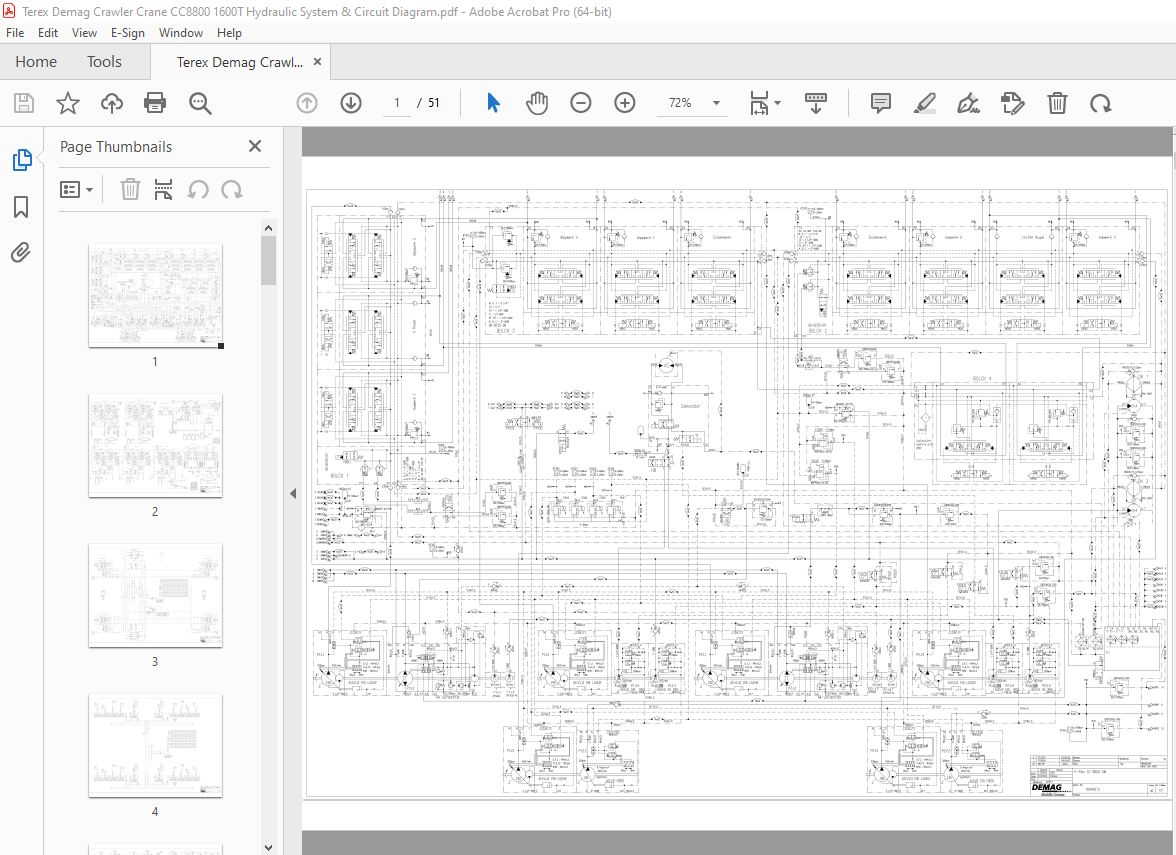Zoom in with plus button

pos(625,103)
